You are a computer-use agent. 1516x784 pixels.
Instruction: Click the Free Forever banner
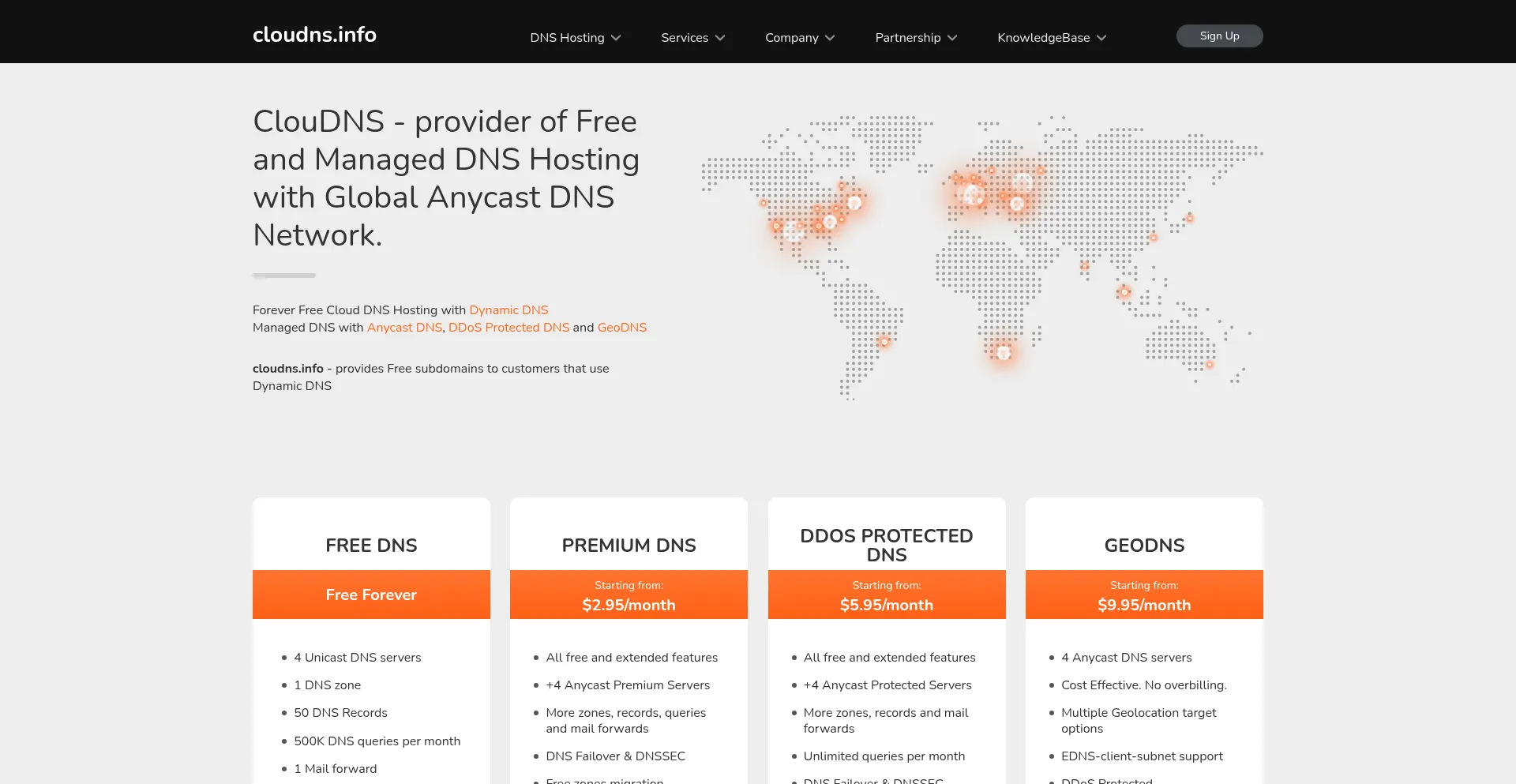point(371,595)
